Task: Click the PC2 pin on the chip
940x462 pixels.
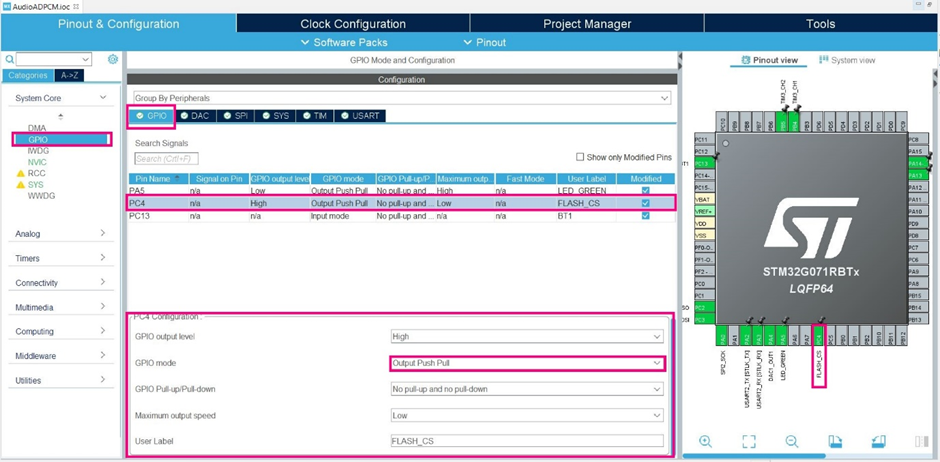Action: 704,307
